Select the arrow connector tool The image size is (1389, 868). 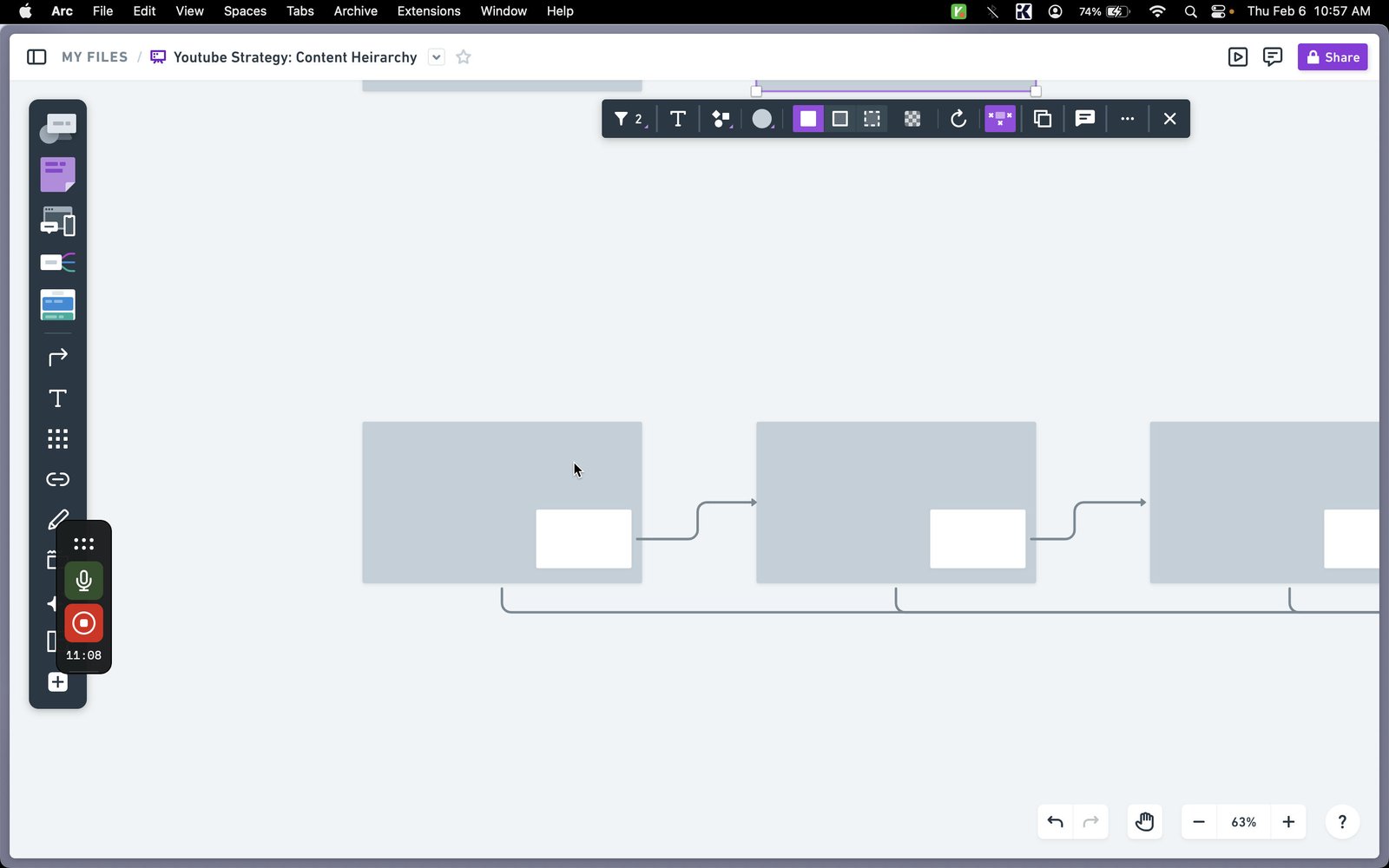57,358
